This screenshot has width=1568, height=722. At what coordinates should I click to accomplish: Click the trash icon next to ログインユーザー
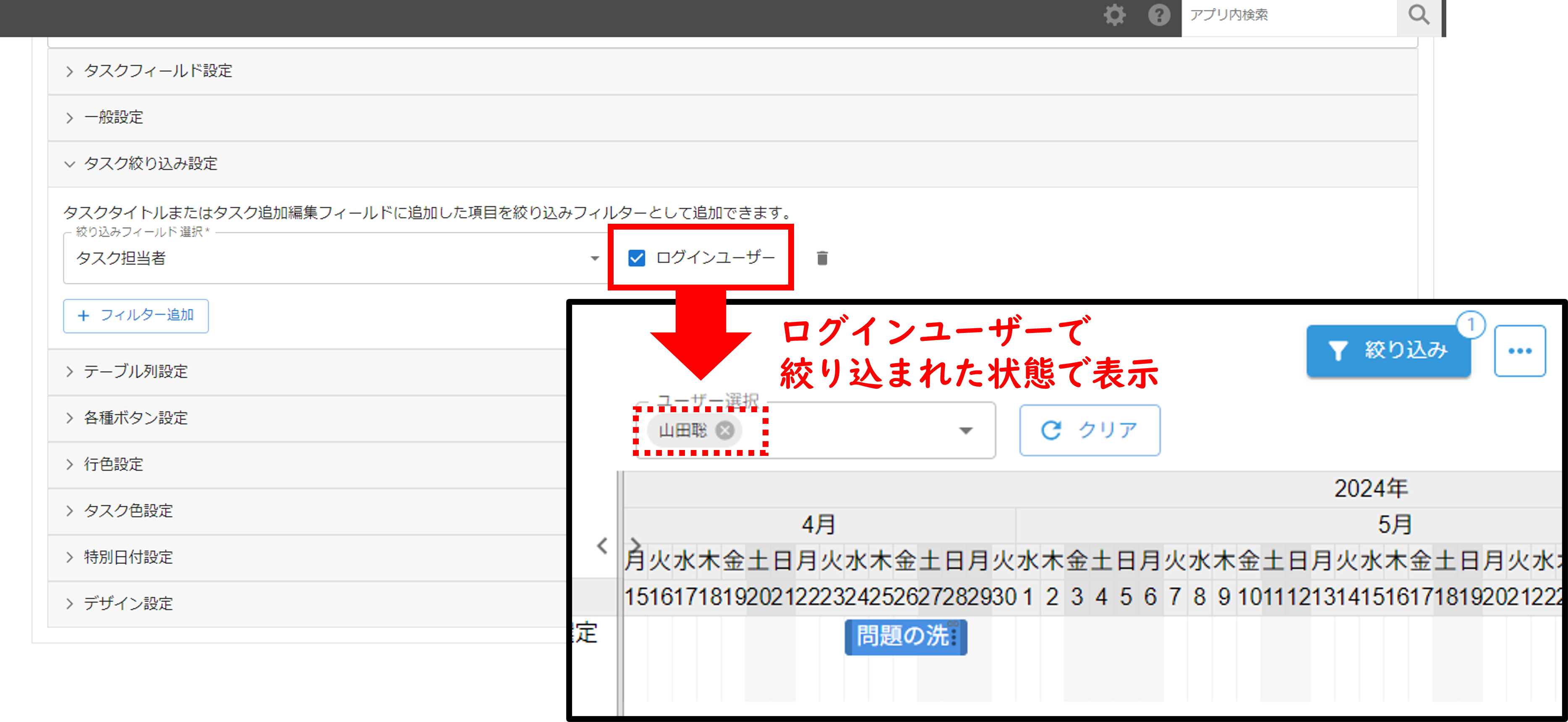(822, 257)
